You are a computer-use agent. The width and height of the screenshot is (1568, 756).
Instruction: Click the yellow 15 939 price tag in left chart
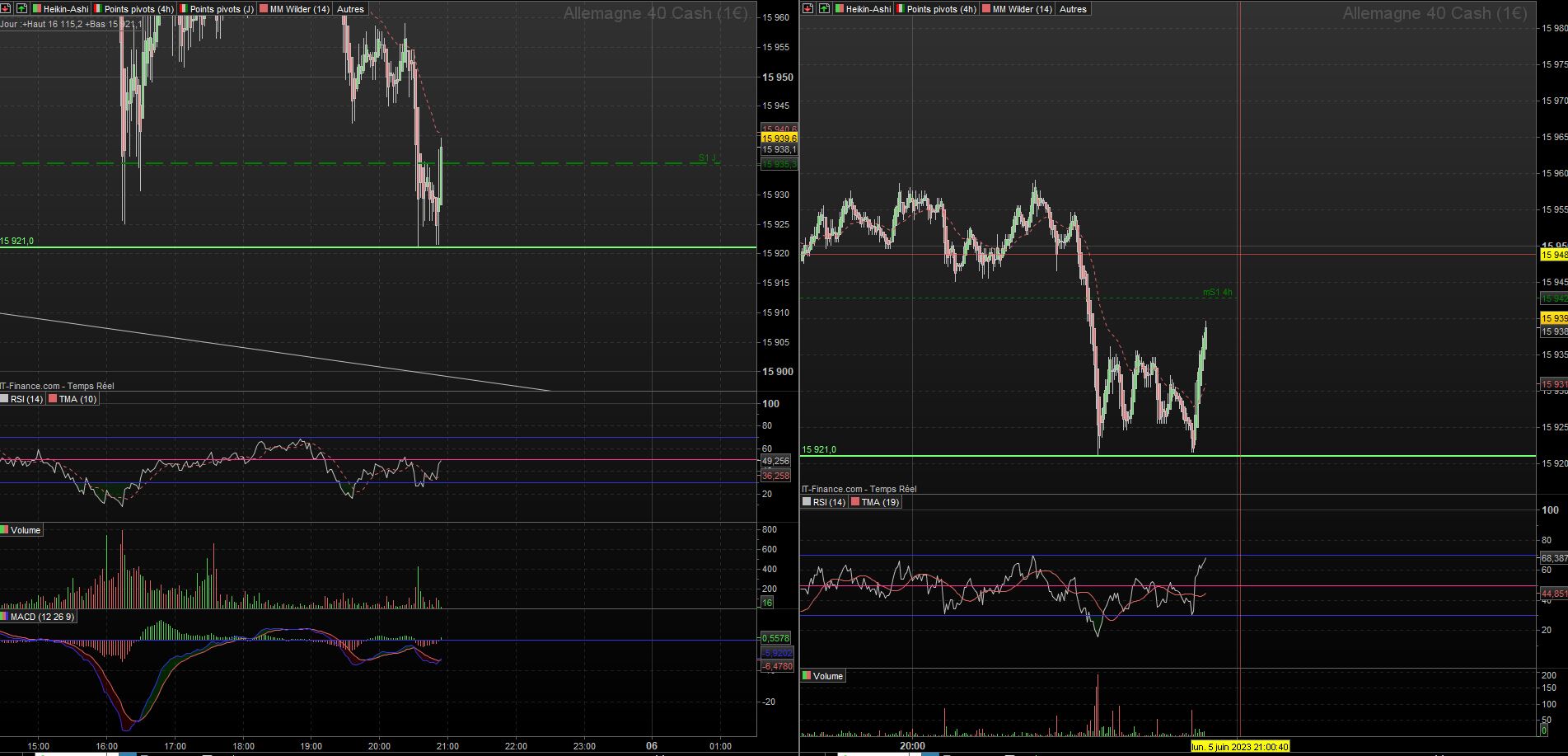(x=779, y=139)
